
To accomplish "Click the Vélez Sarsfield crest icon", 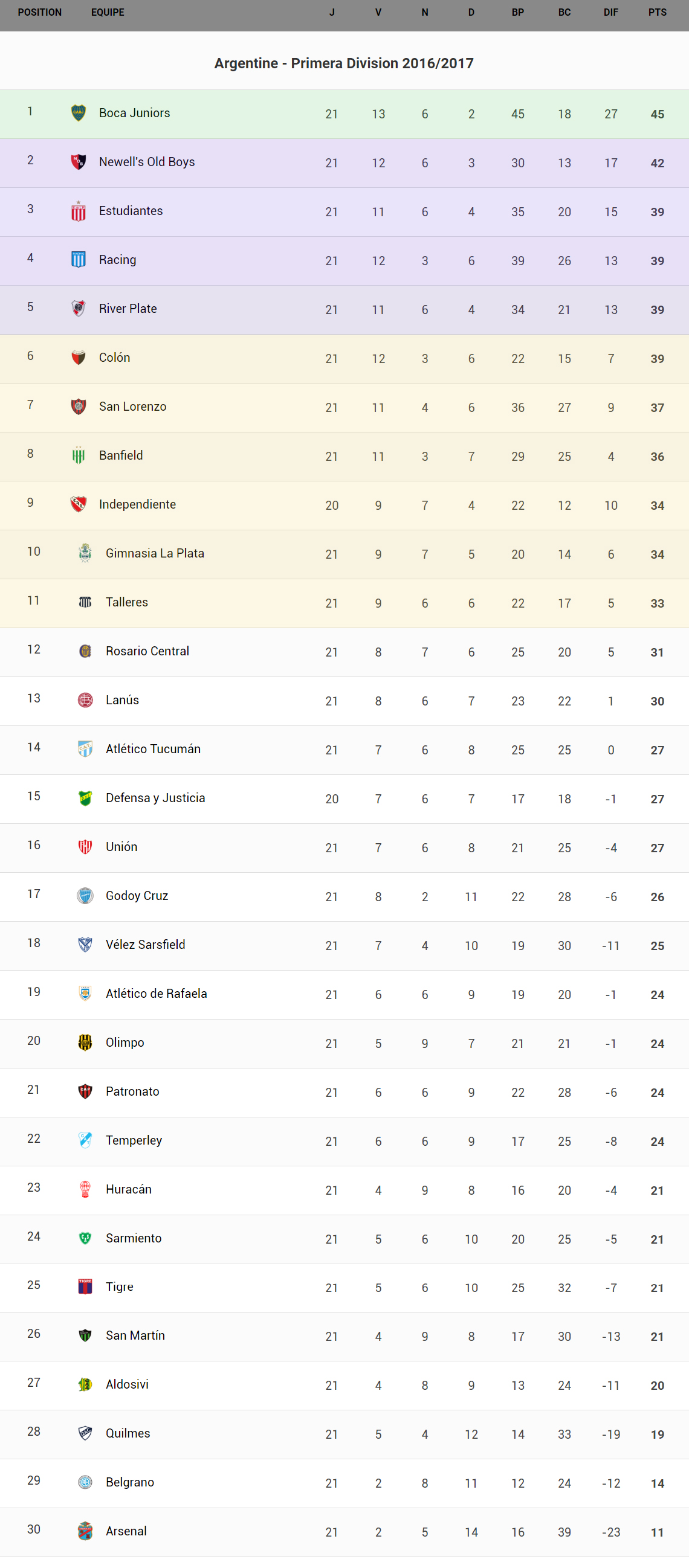I will [x=85, y=945].
